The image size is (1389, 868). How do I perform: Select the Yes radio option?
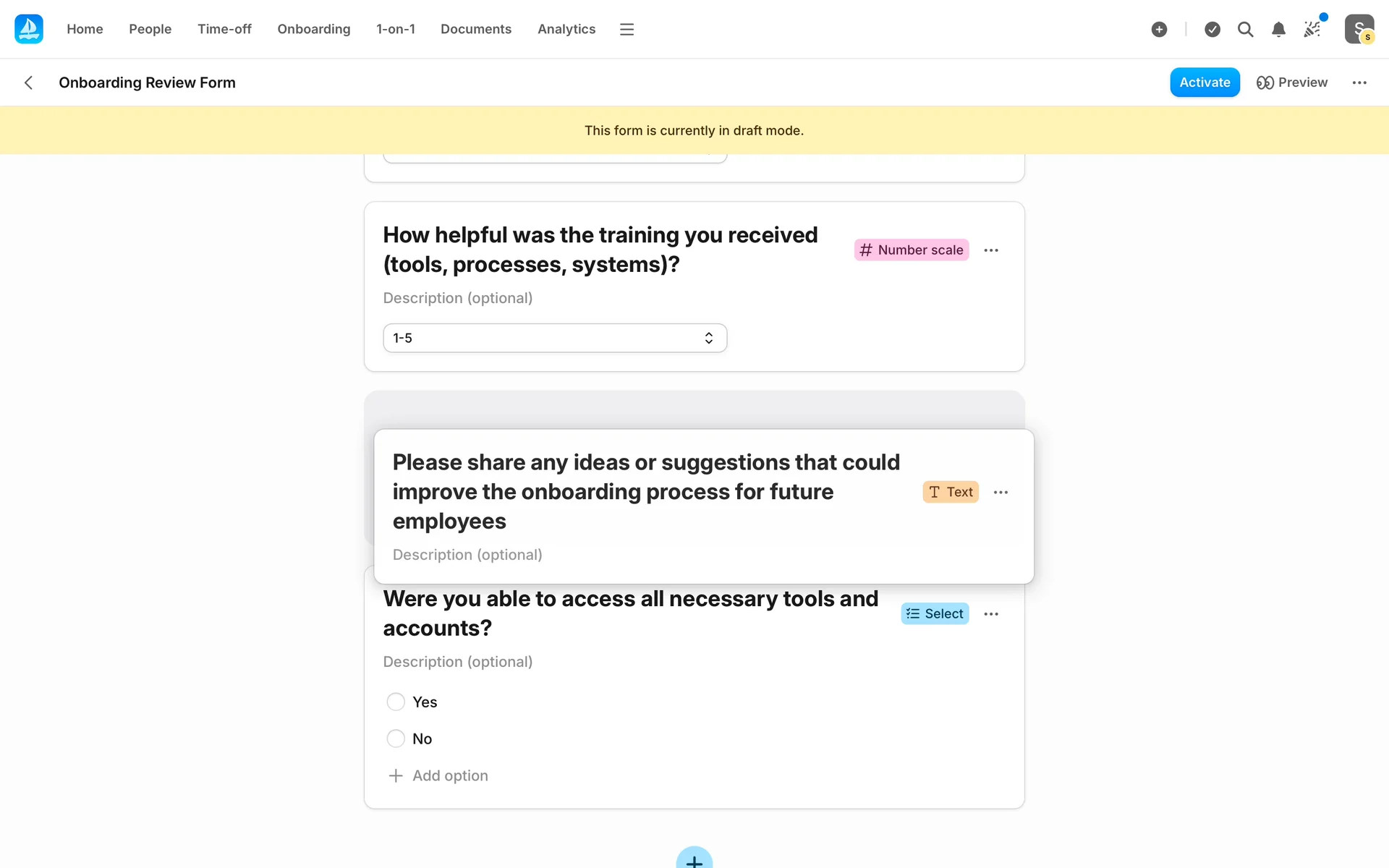coord(396,702)
